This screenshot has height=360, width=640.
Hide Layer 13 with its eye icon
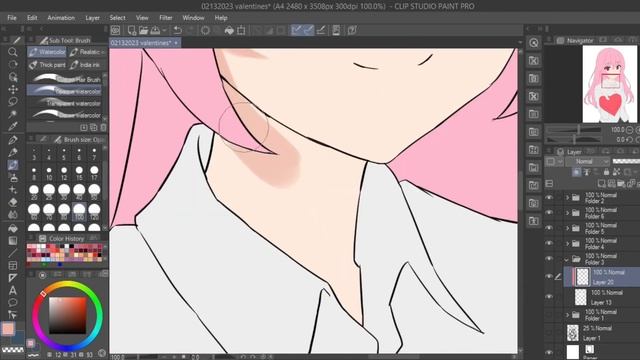point(549,297)
